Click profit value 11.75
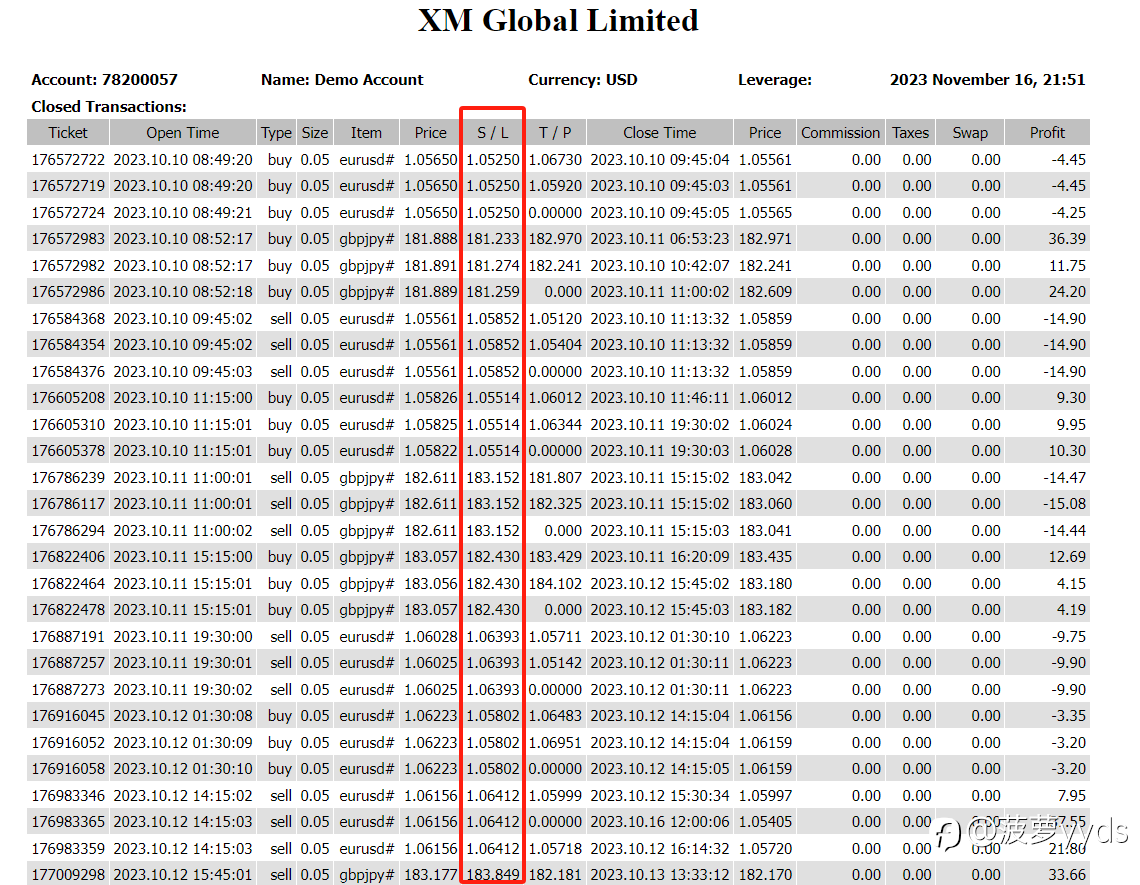Viewport: 1140px width, 885px height. pos(1067,265)
